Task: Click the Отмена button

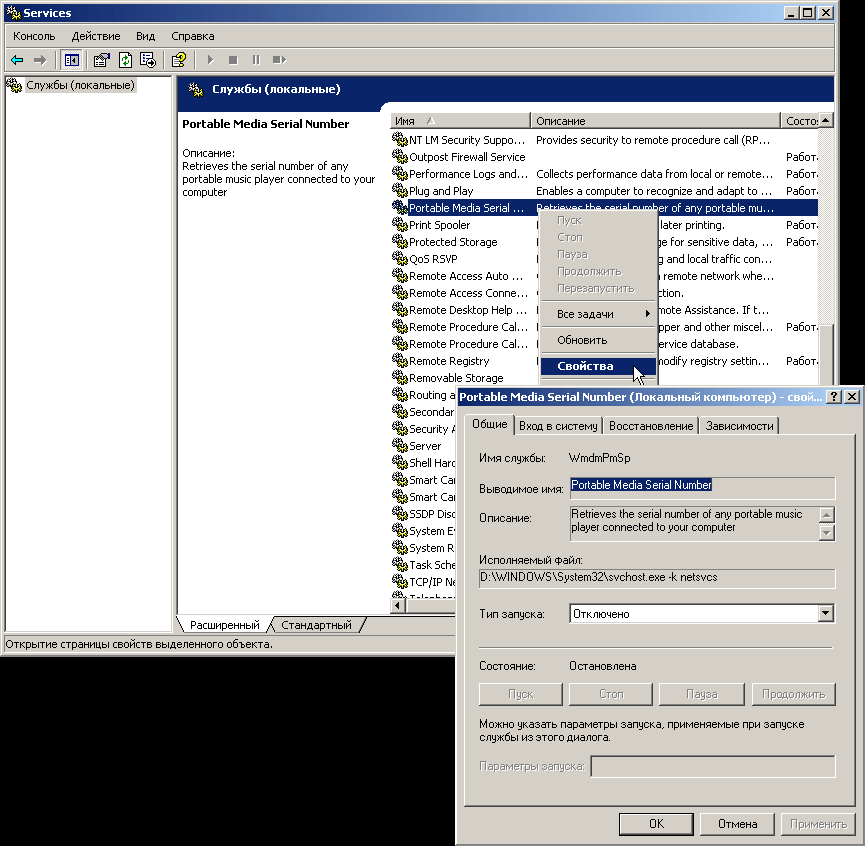Action: click(737, 823)
